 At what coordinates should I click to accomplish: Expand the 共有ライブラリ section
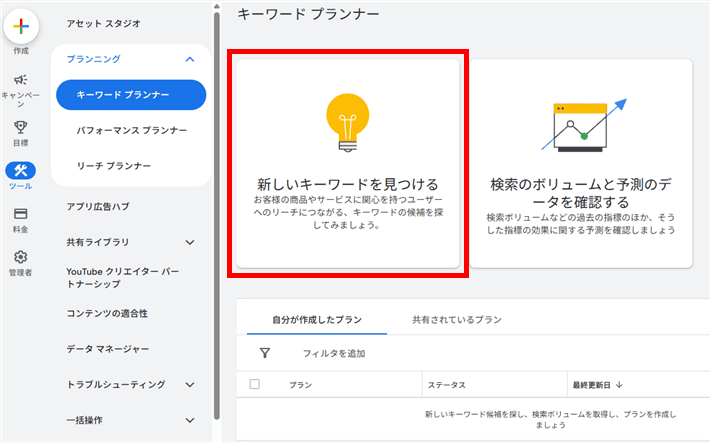pos(190,242)
